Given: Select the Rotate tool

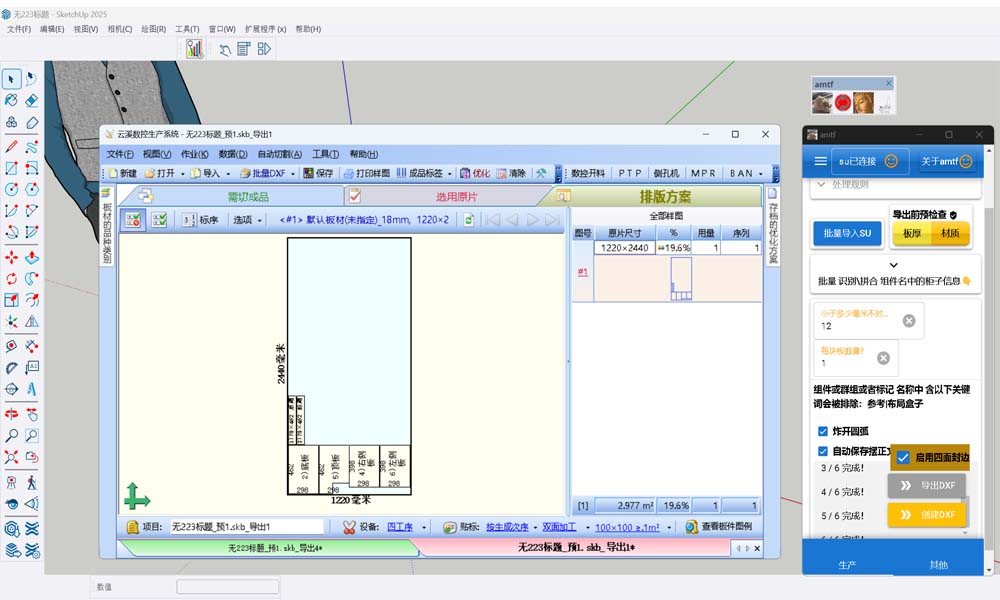Looking at the screenshot, I should pyautogui.click(x=11, y=279).
